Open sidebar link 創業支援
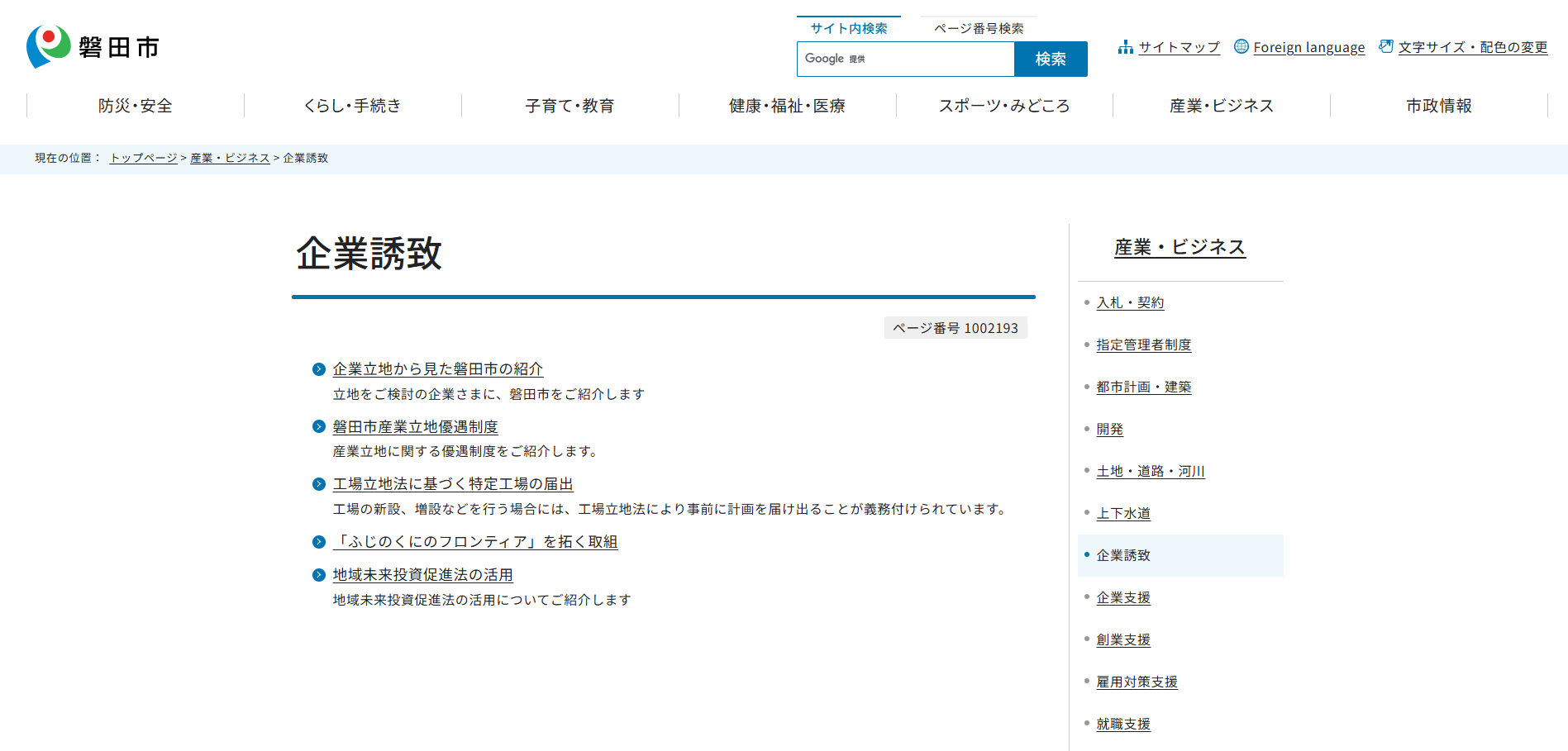This screenshot has width=1568, height=751. coord(1123,640)
